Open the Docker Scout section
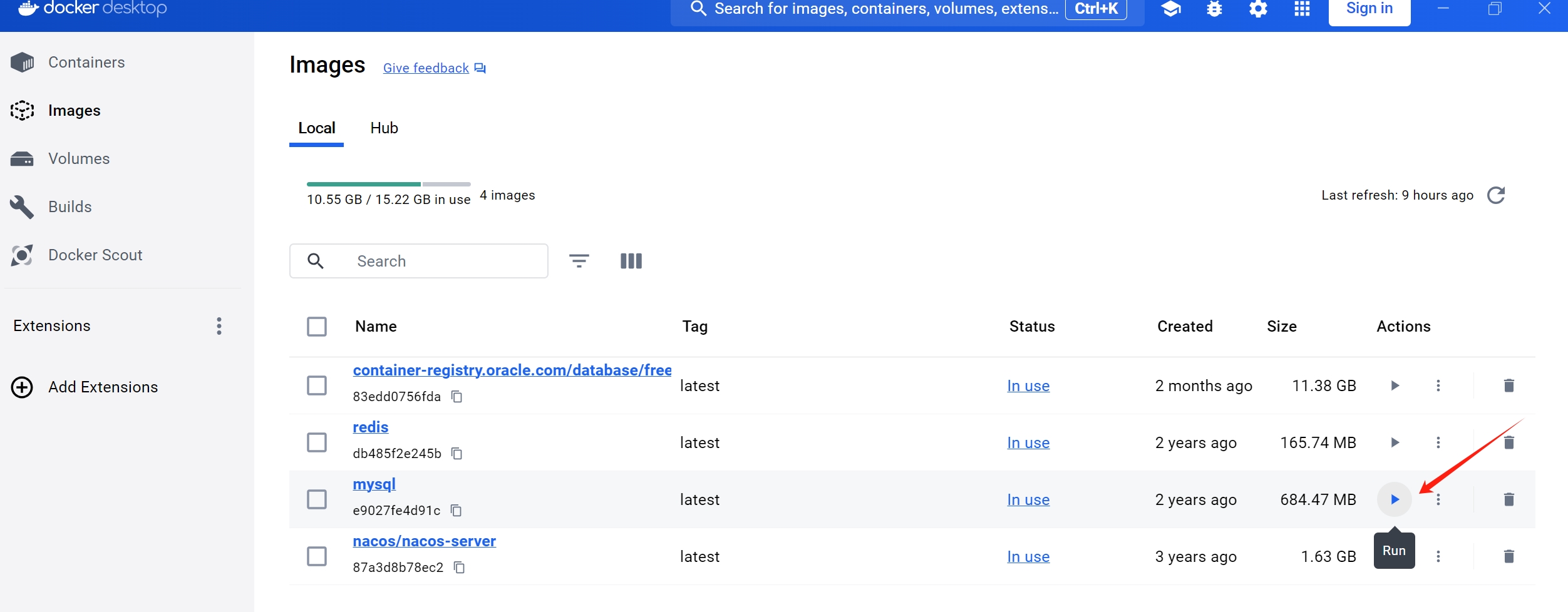This screenshot has width=1568, height=612. click(x=95, y=255)
